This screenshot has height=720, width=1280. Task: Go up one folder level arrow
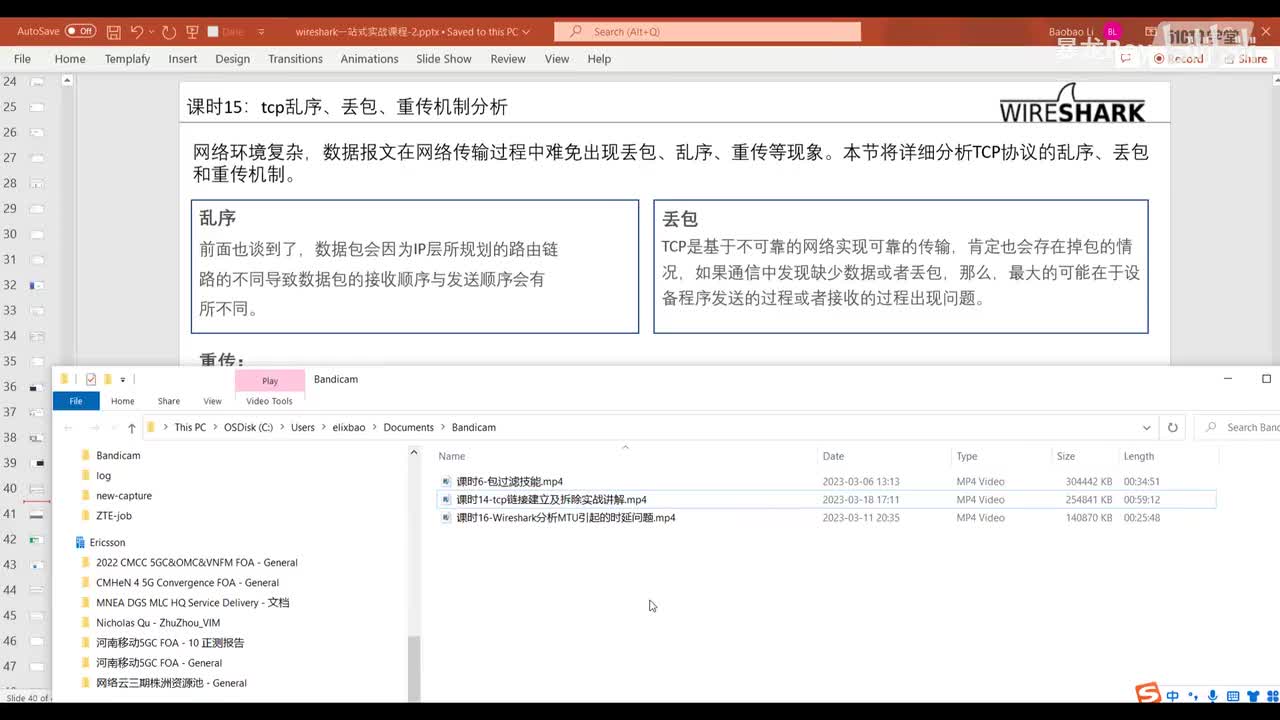131,428
